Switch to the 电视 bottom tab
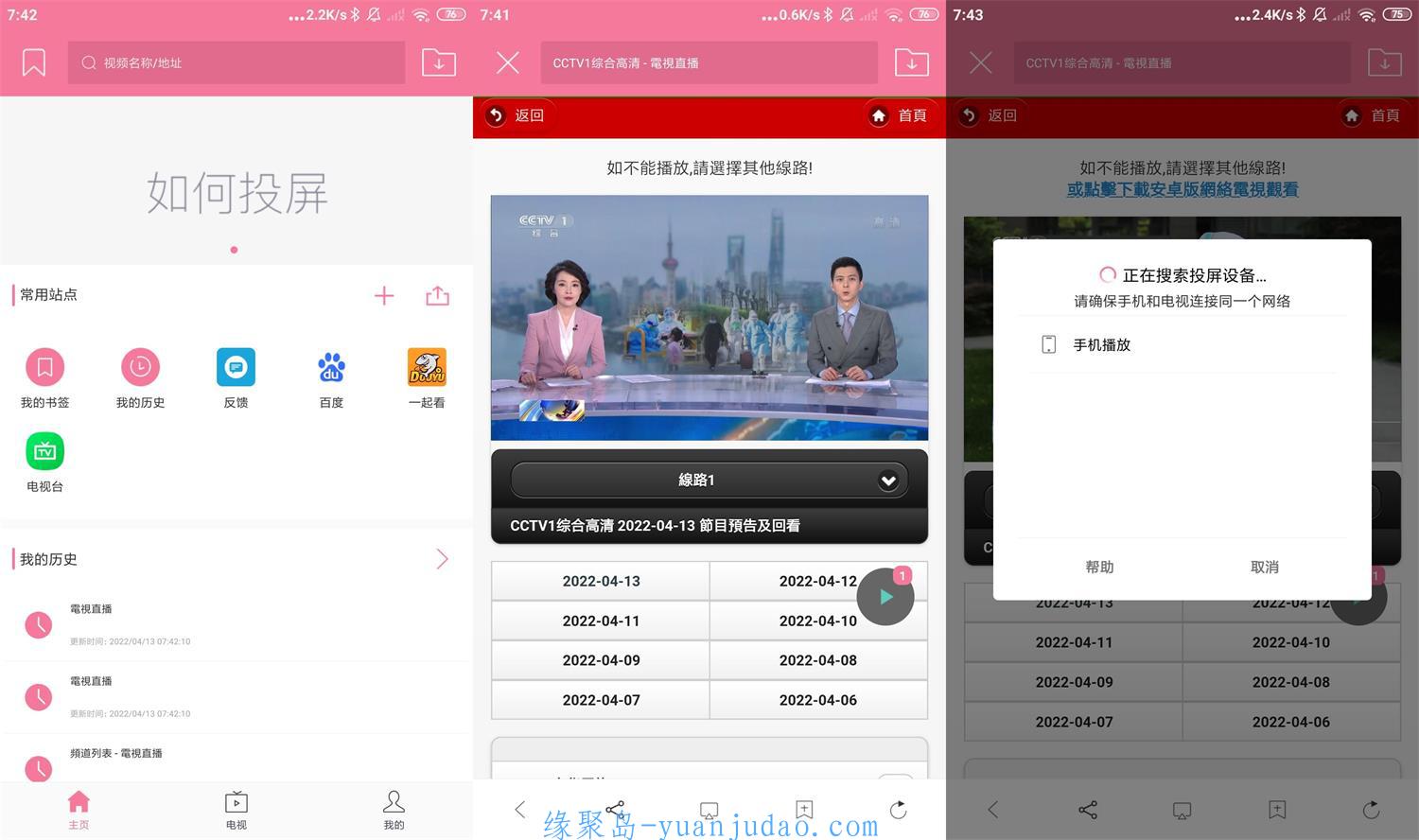The height and width of the screenshot is (840, 1419). click(236, 809)
